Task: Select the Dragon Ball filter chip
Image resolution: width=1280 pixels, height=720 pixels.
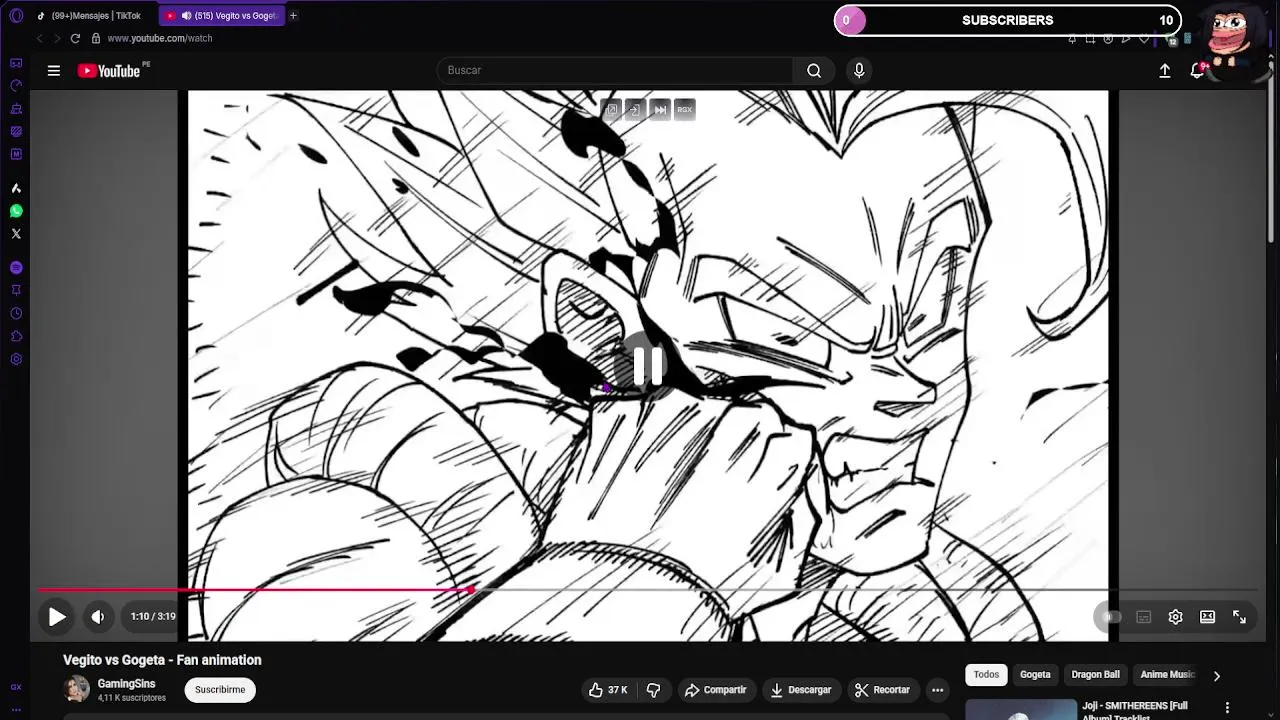Action: [x=1095, y=675]
